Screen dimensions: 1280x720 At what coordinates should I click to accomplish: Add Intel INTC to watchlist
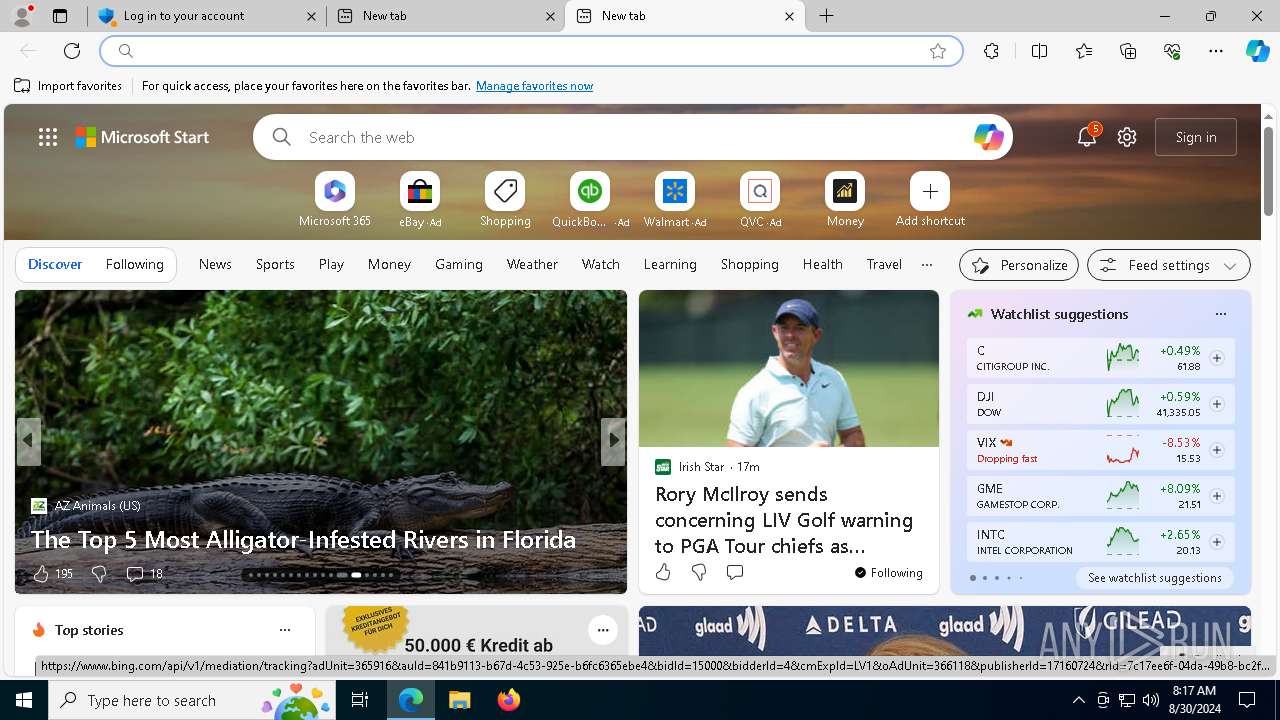1217,542
